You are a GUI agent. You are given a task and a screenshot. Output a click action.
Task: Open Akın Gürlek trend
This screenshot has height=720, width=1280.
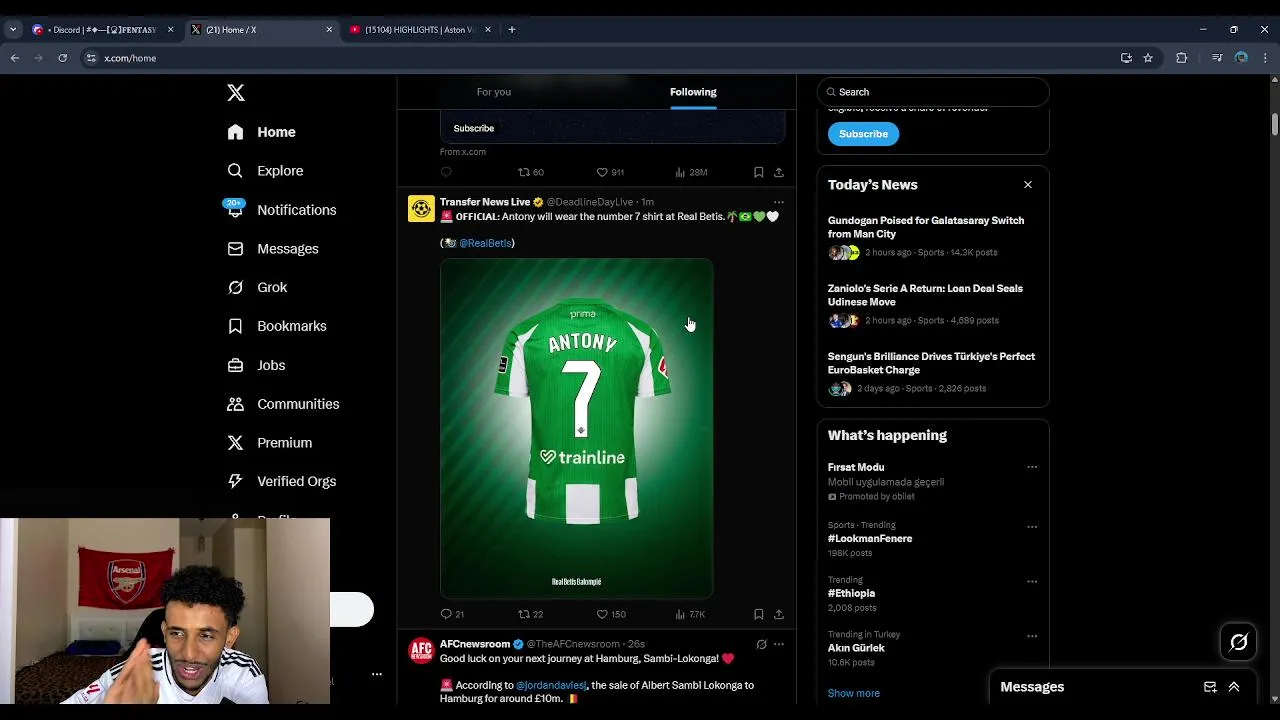pyautogui.click(x=856, y=648)
